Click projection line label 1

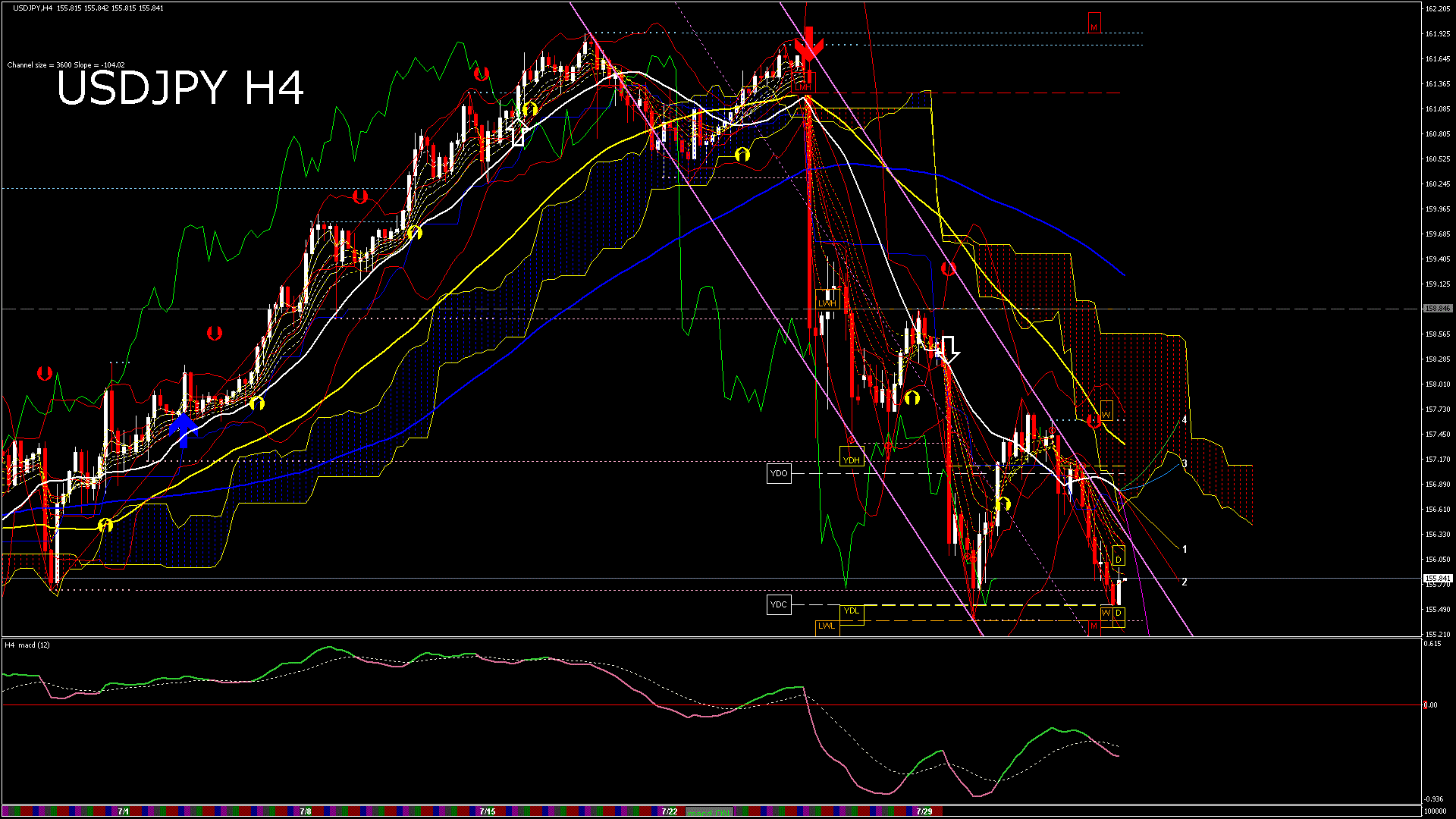point(1185,549)
